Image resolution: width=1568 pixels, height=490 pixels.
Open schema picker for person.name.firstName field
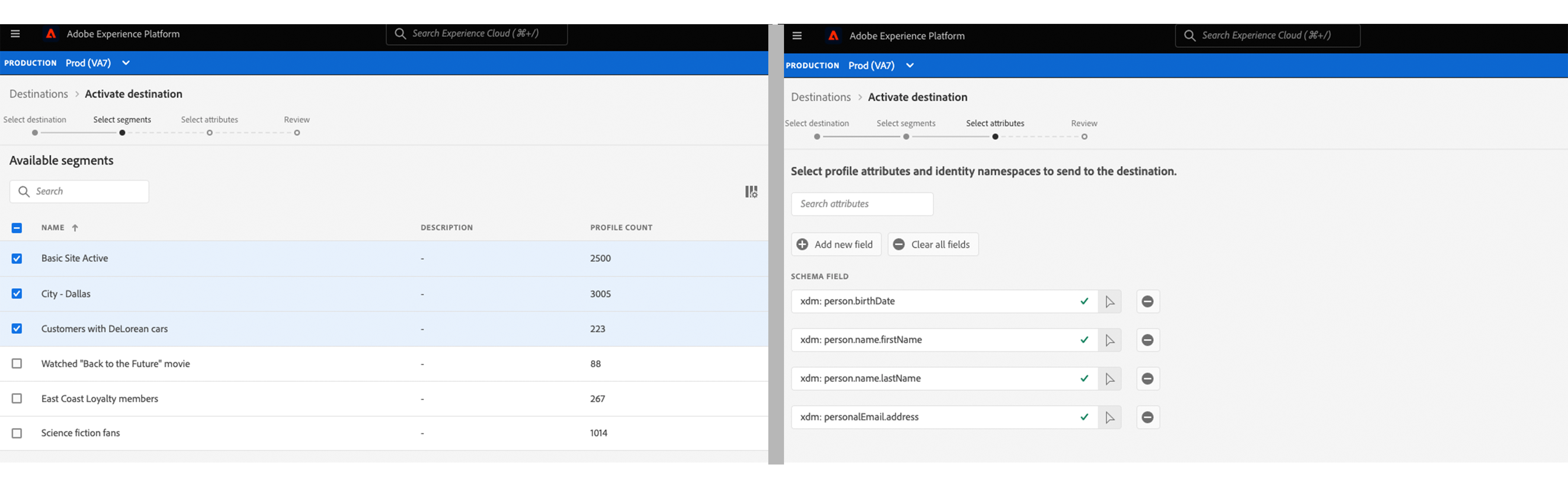coord(1109,340)
